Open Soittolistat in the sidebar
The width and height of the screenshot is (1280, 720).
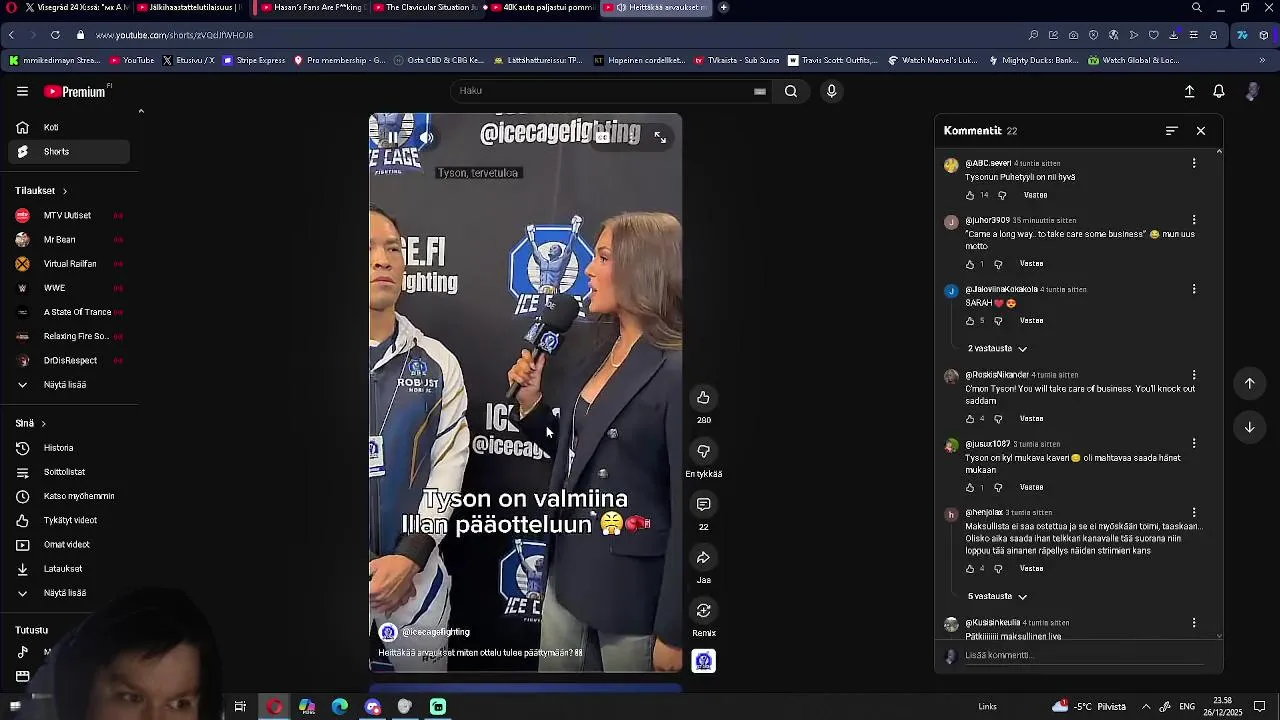[68, 472]
